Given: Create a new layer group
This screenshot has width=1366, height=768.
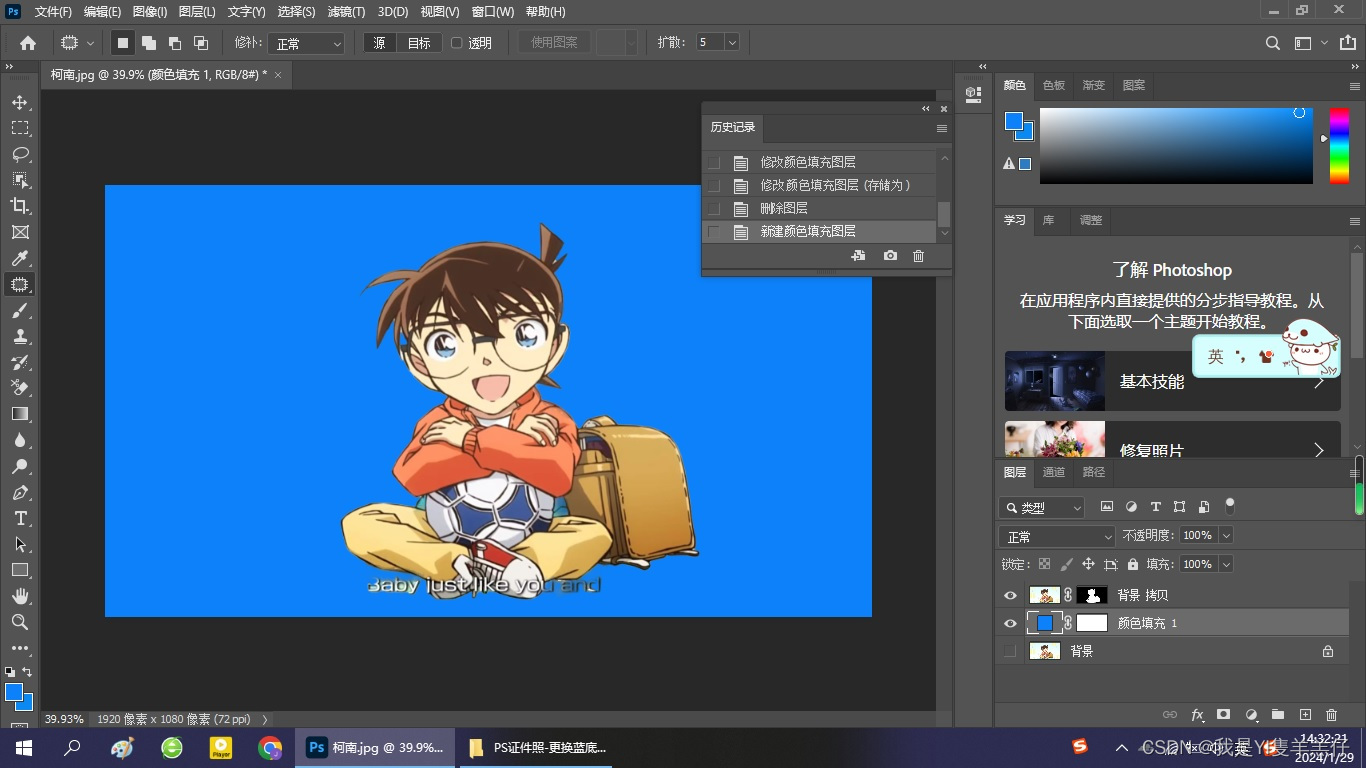Looking at the screenshot, I should click(x=1278, y=715).
